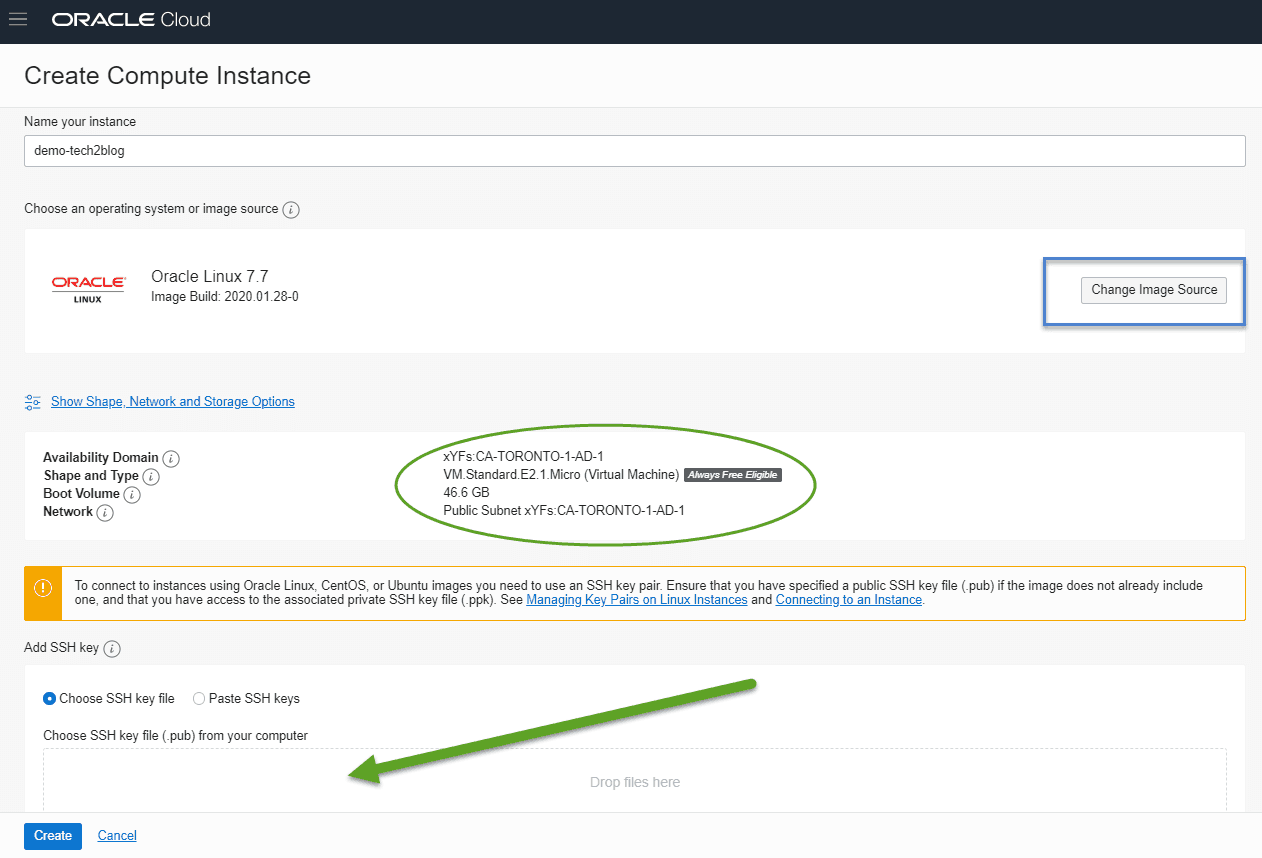Click the Always Free Eligible badge
Viewport: 1262px width, 858px height.
click(x=733, y=475)
